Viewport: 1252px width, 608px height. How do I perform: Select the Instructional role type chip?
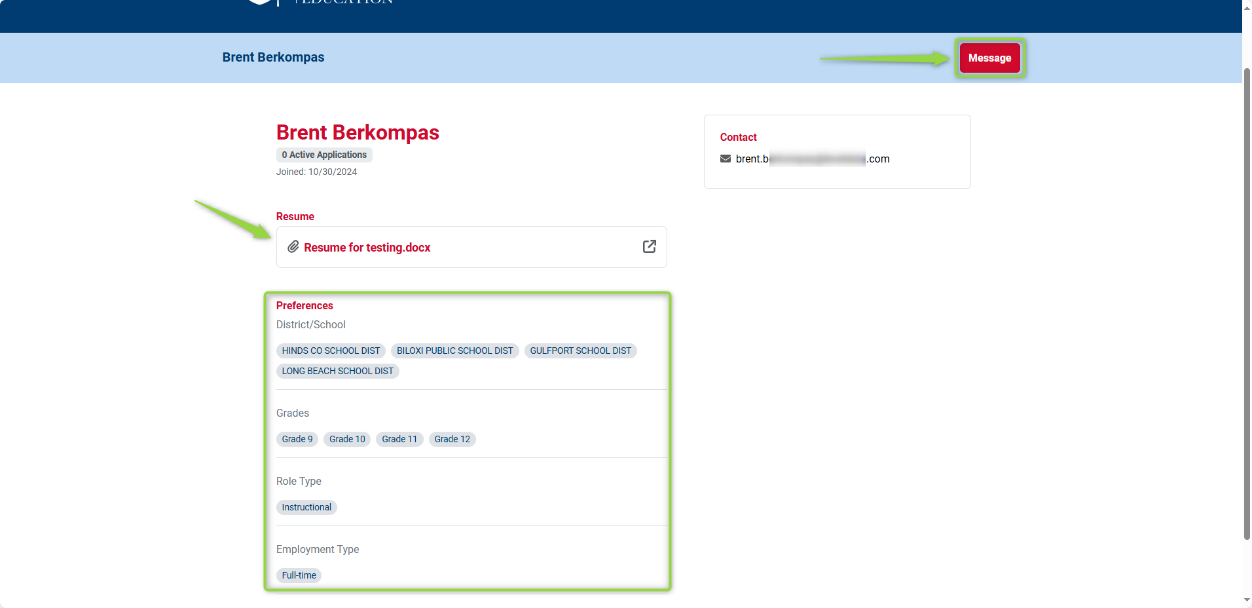[306, 506]
